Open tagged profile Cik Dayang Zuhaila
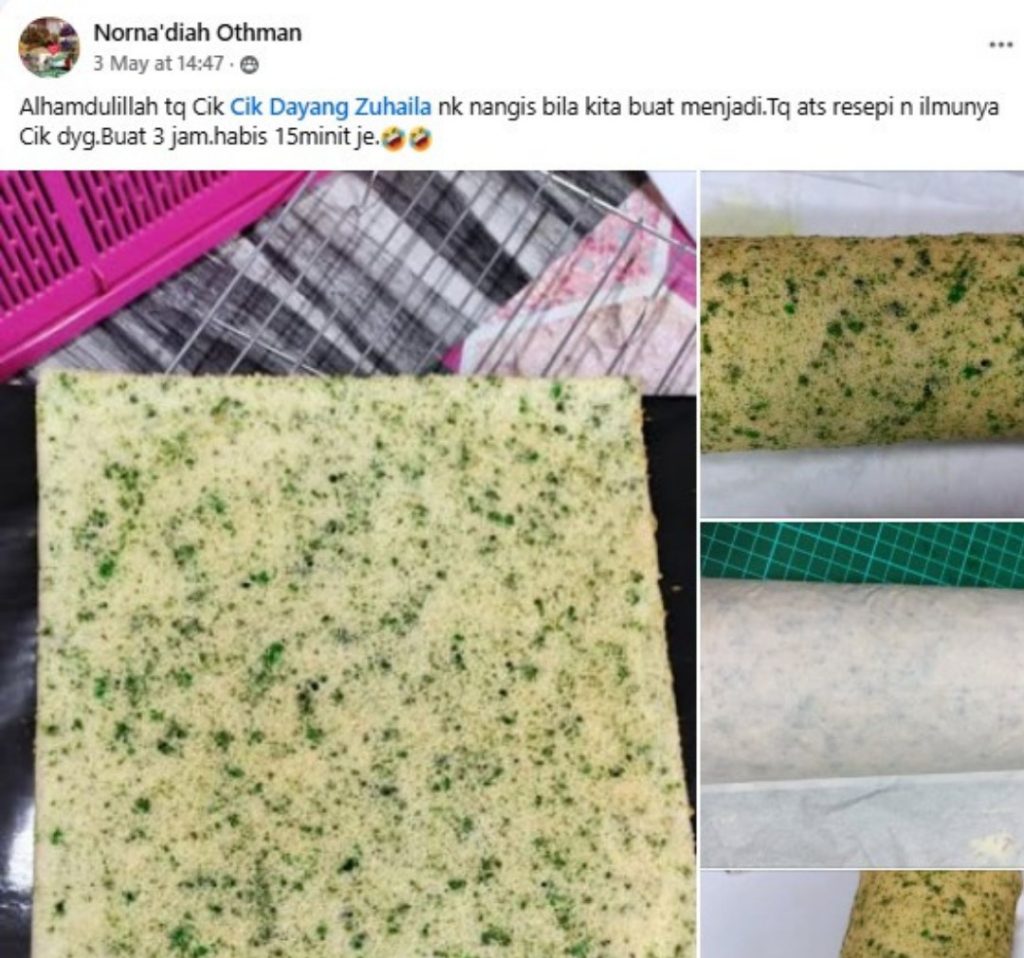This screenshot has height=958, width=1024. pos(331,106)
